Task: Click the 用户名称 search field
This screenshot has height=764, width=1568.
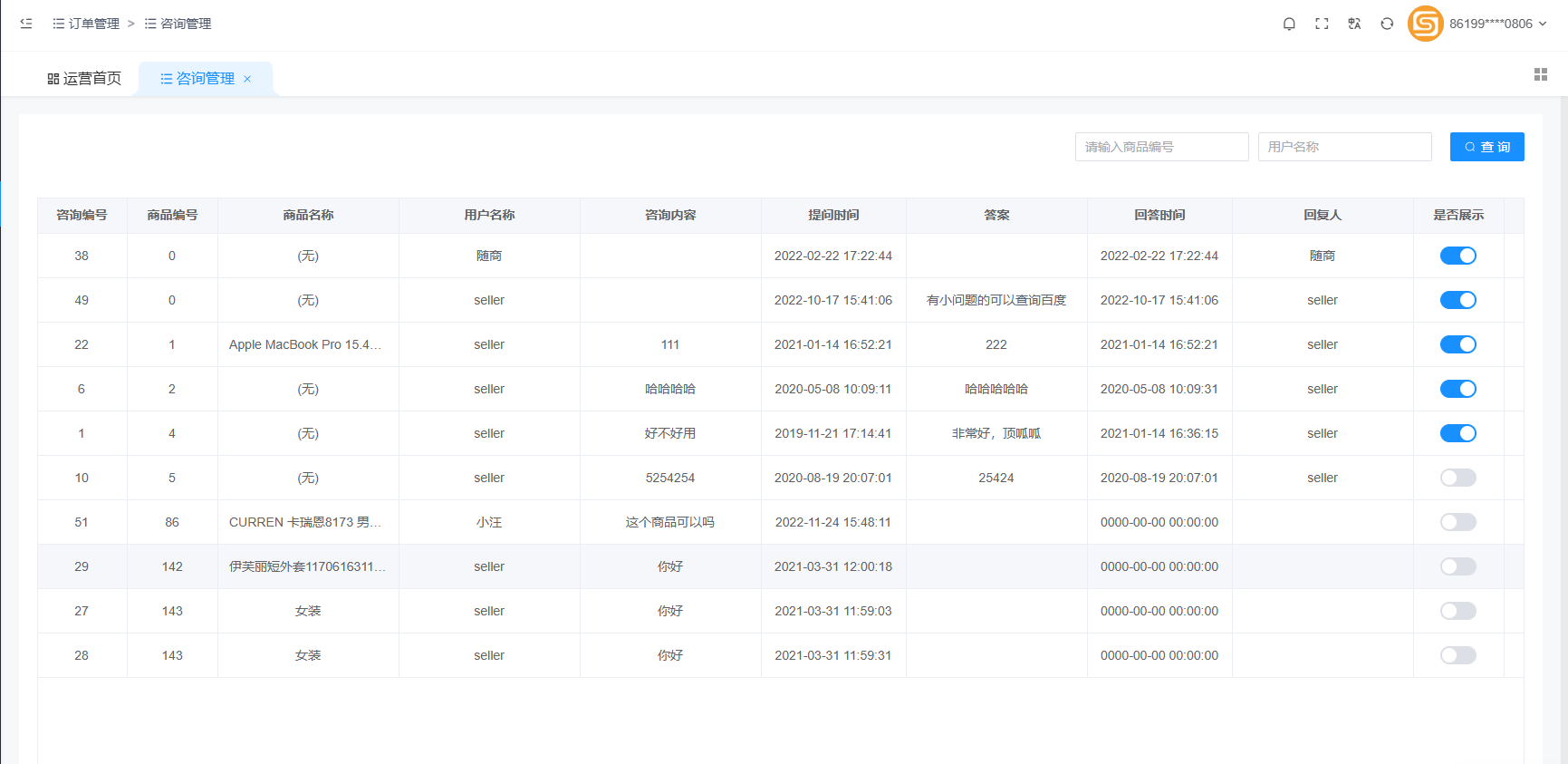Action: pos(1344,147)
